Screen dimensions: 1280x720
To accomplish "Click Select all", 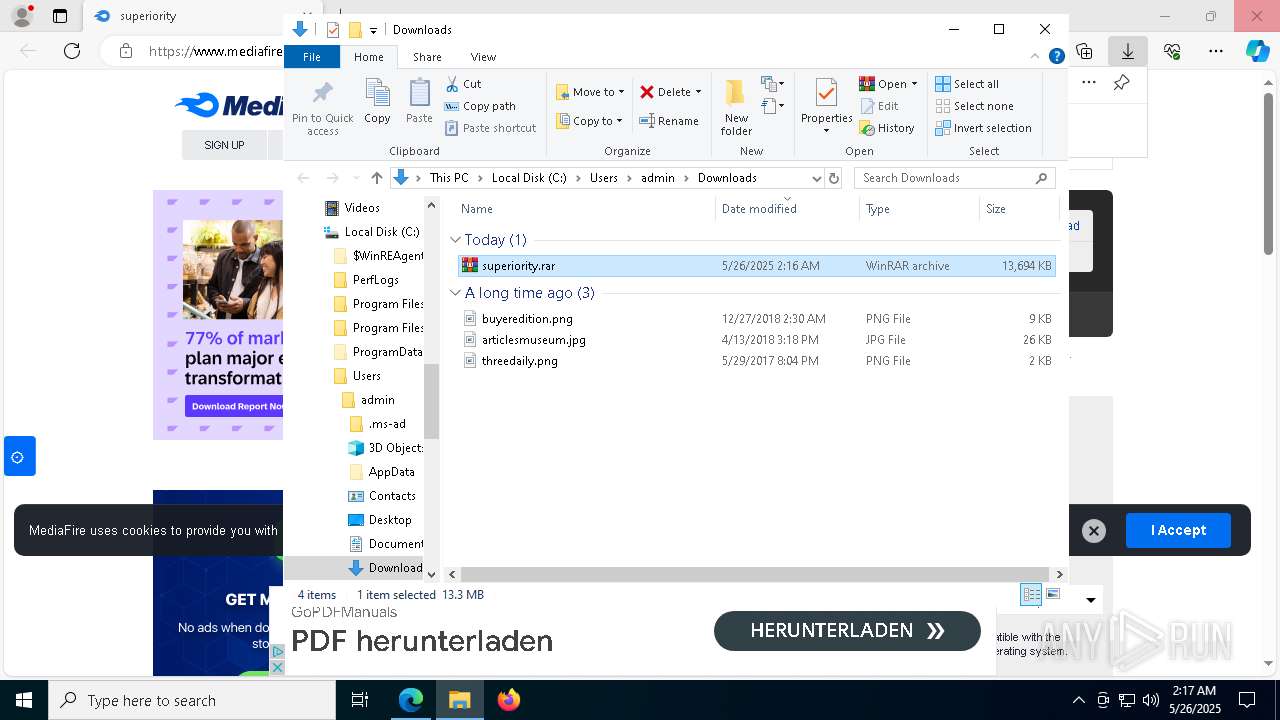I will (x=967, y=84).
